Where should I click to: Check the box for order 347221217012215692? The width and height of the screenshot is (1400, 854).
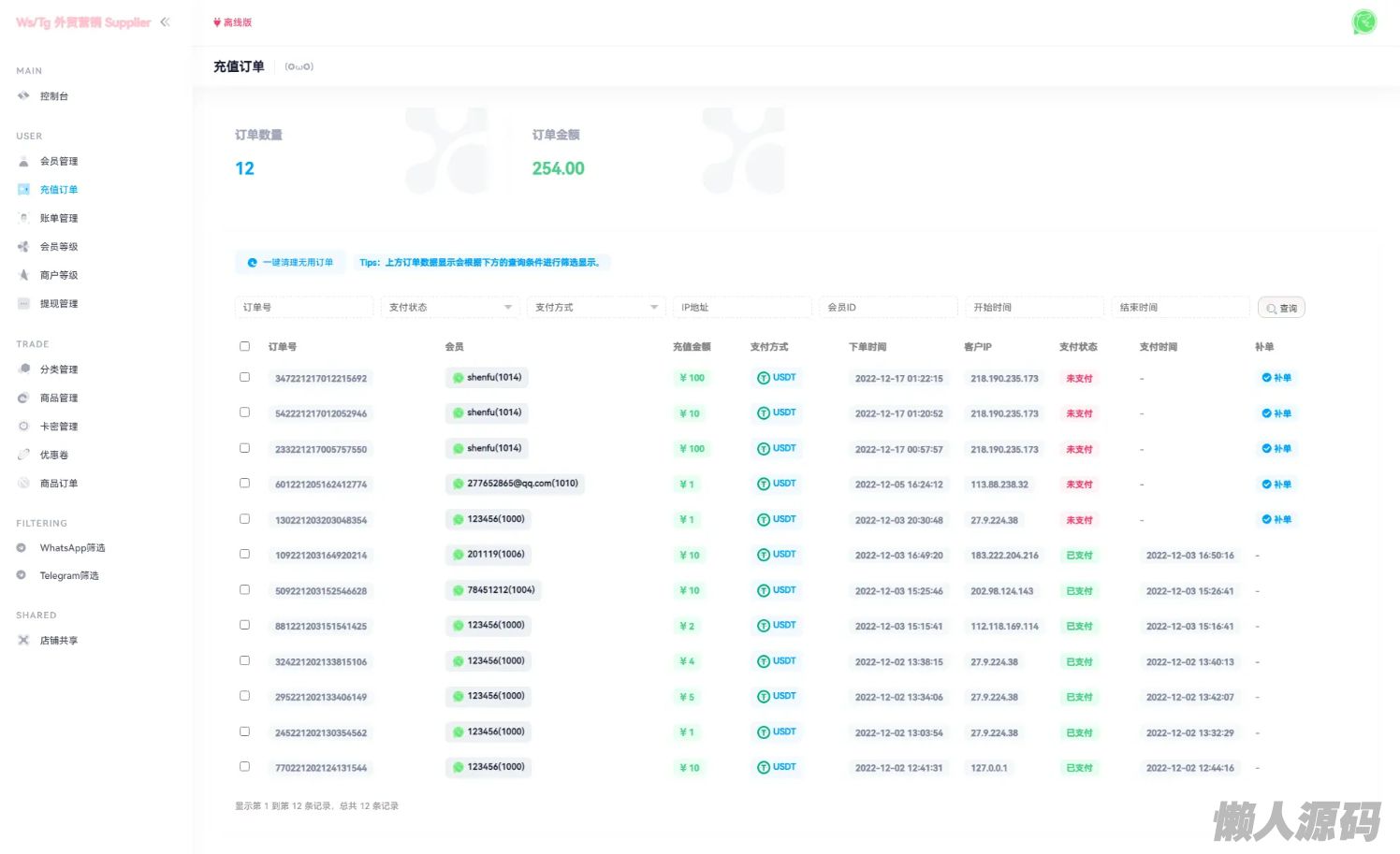pos(244,377)
